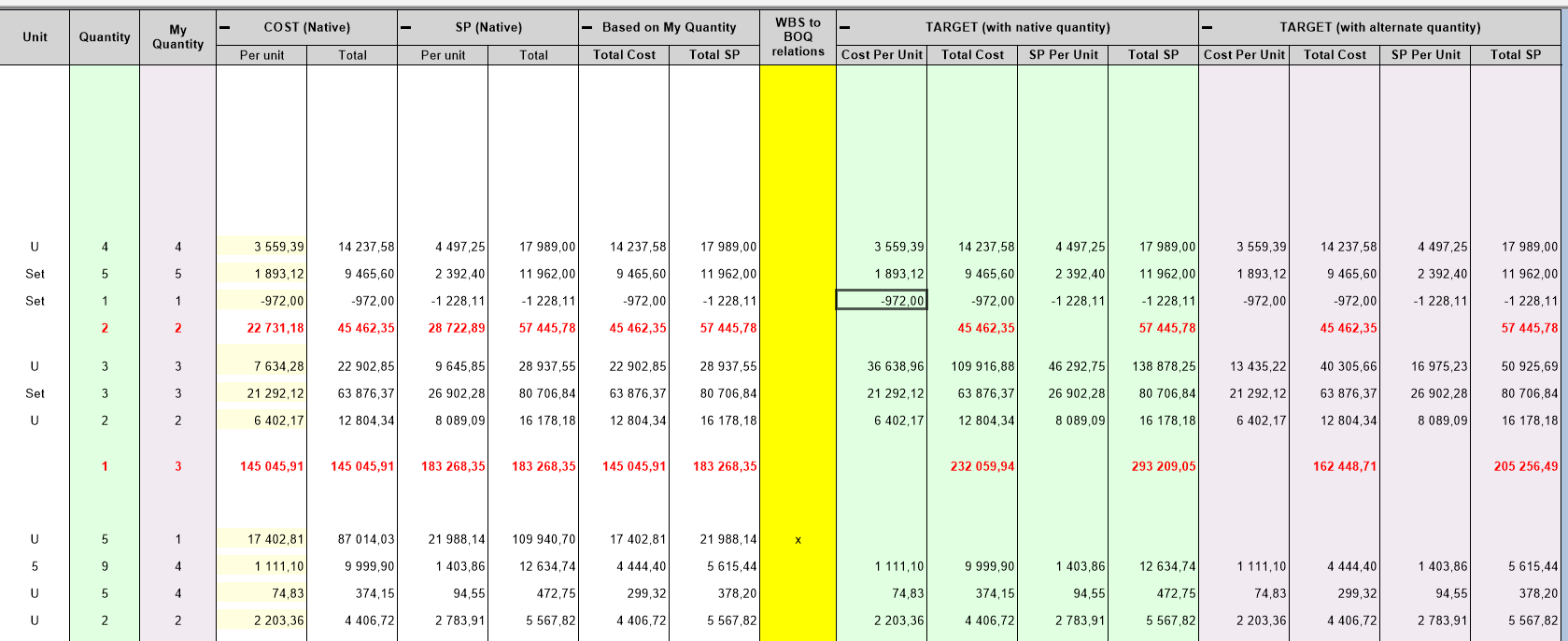Select the My Quantity column header
The width and height of the screenshot is (1568, 641).
point(177,37)
